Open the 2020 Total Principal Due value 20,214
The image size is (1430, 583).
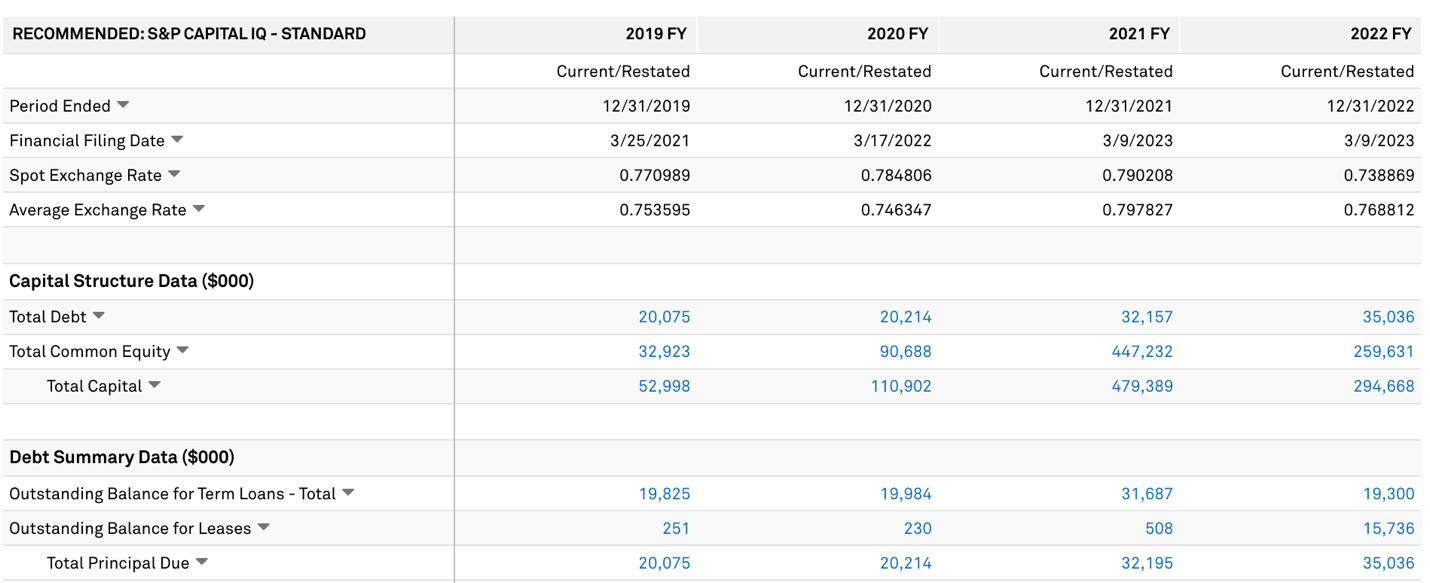pyautogui.click(x=906, y=563)
